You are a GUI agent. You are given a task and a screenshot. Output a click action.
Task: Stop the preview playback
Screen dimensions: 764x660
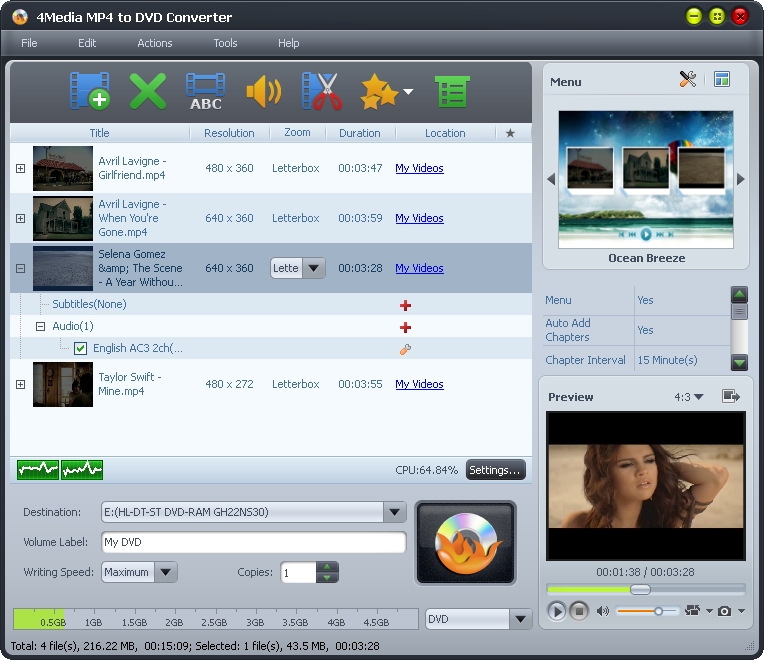pos(579,611)
